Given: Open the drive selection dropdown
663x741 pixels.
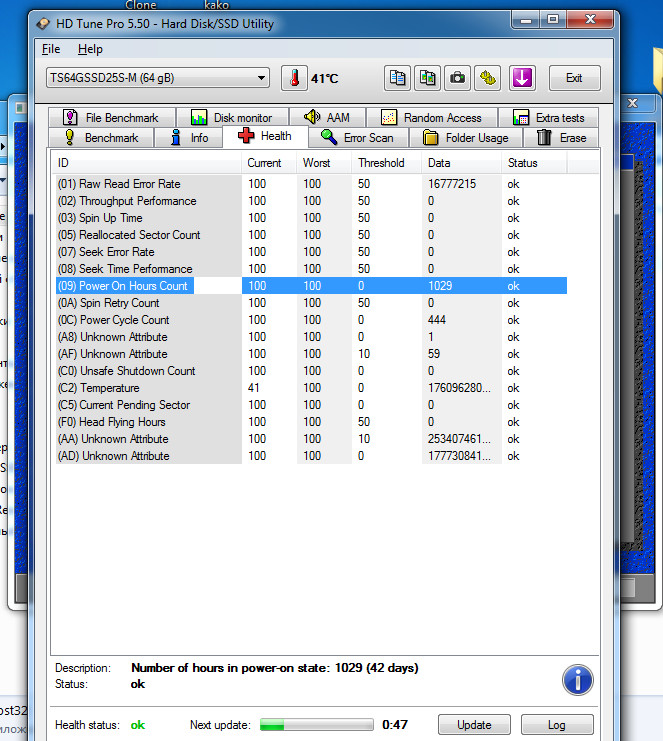Looking at the screenshot, I should 158,78.
